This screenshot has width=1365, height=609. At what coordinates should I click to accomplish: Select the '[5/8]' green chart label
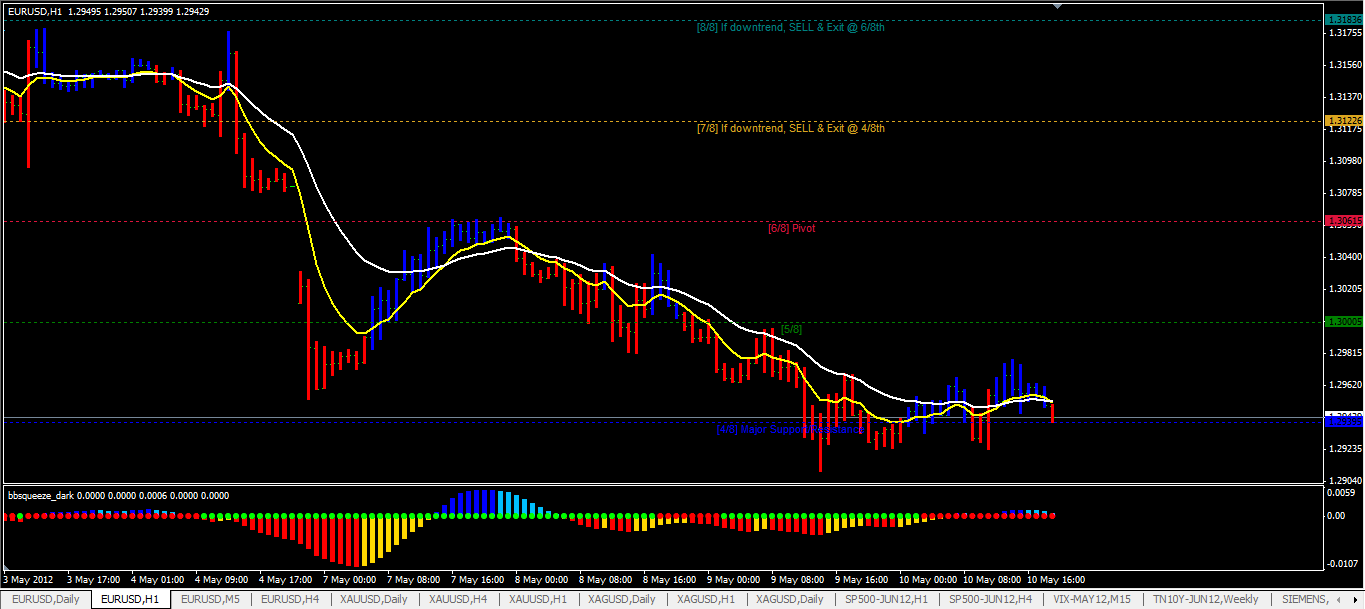[x=791, y=329]
